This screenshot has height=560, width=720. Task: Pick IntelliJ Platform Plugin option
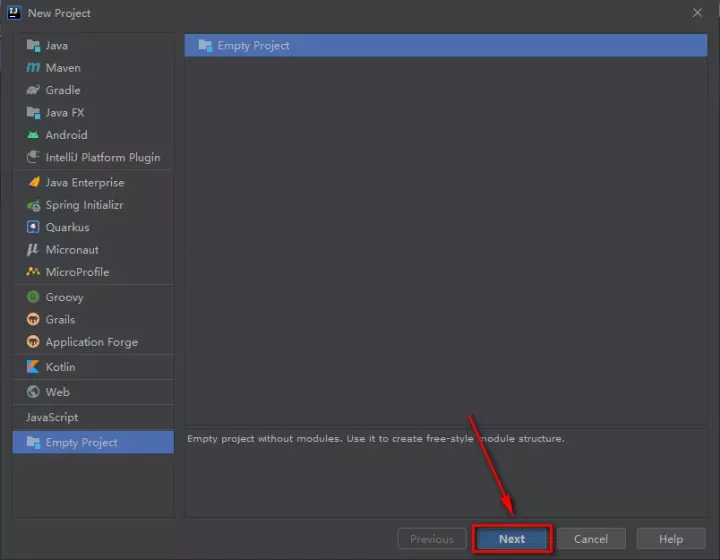click(x=102, y=157)
